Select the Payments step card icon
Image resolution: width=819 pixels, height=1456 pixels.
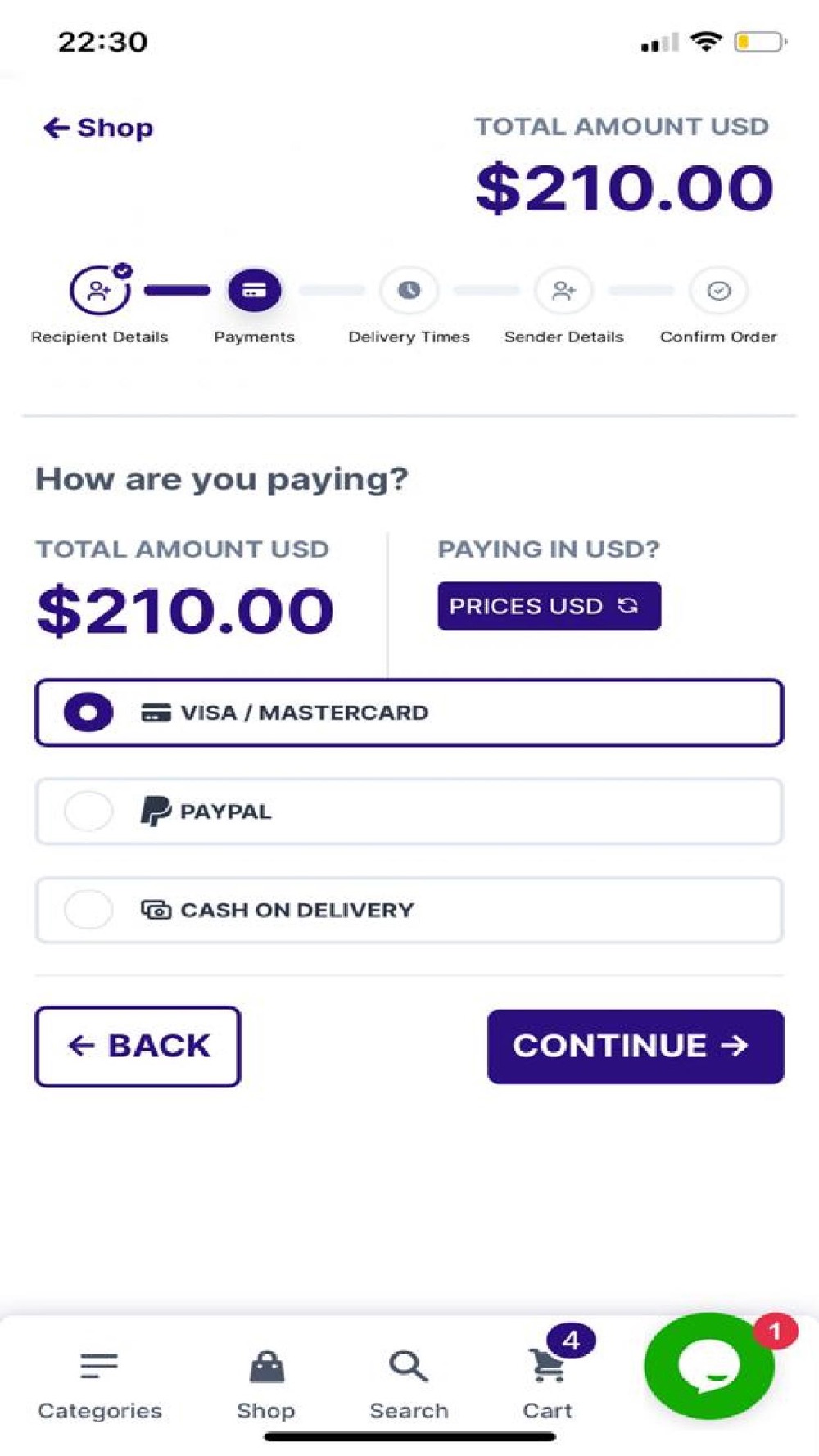click(254, 291)
